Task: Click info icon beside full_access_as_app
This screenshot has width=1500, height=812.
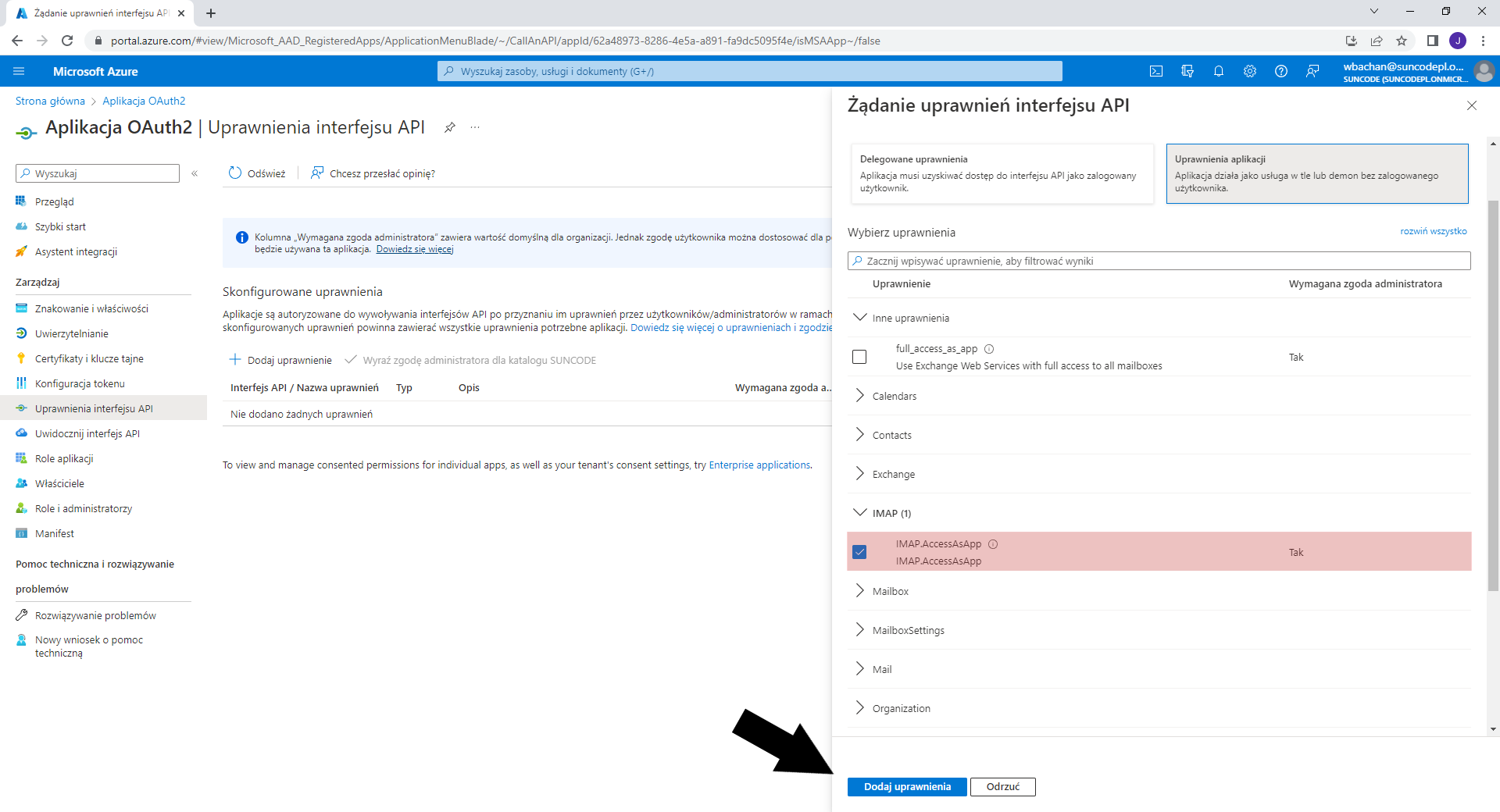Action: click(989, 349)
